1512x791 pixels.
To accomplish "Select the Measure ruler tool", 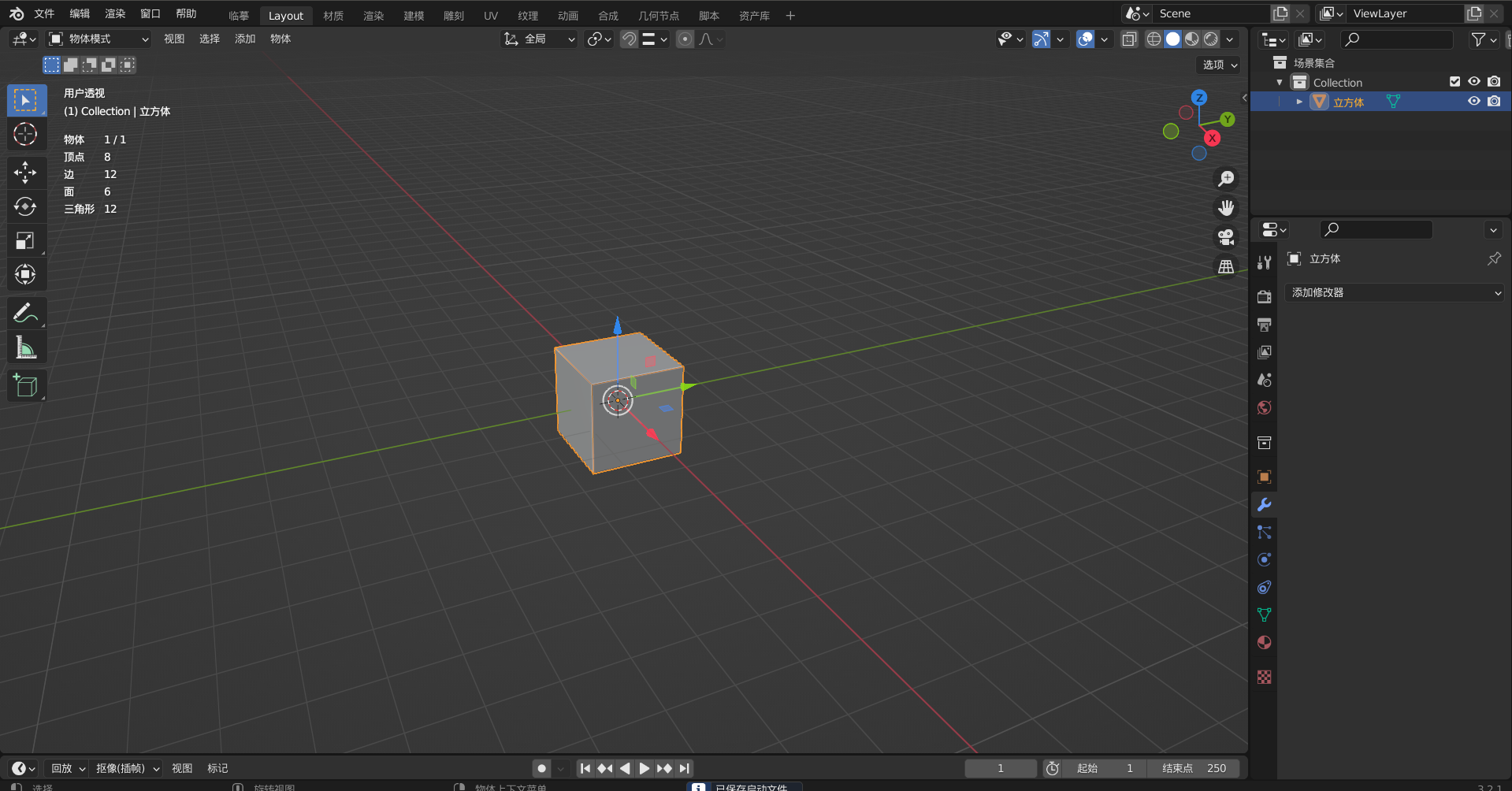I will 25,347.
